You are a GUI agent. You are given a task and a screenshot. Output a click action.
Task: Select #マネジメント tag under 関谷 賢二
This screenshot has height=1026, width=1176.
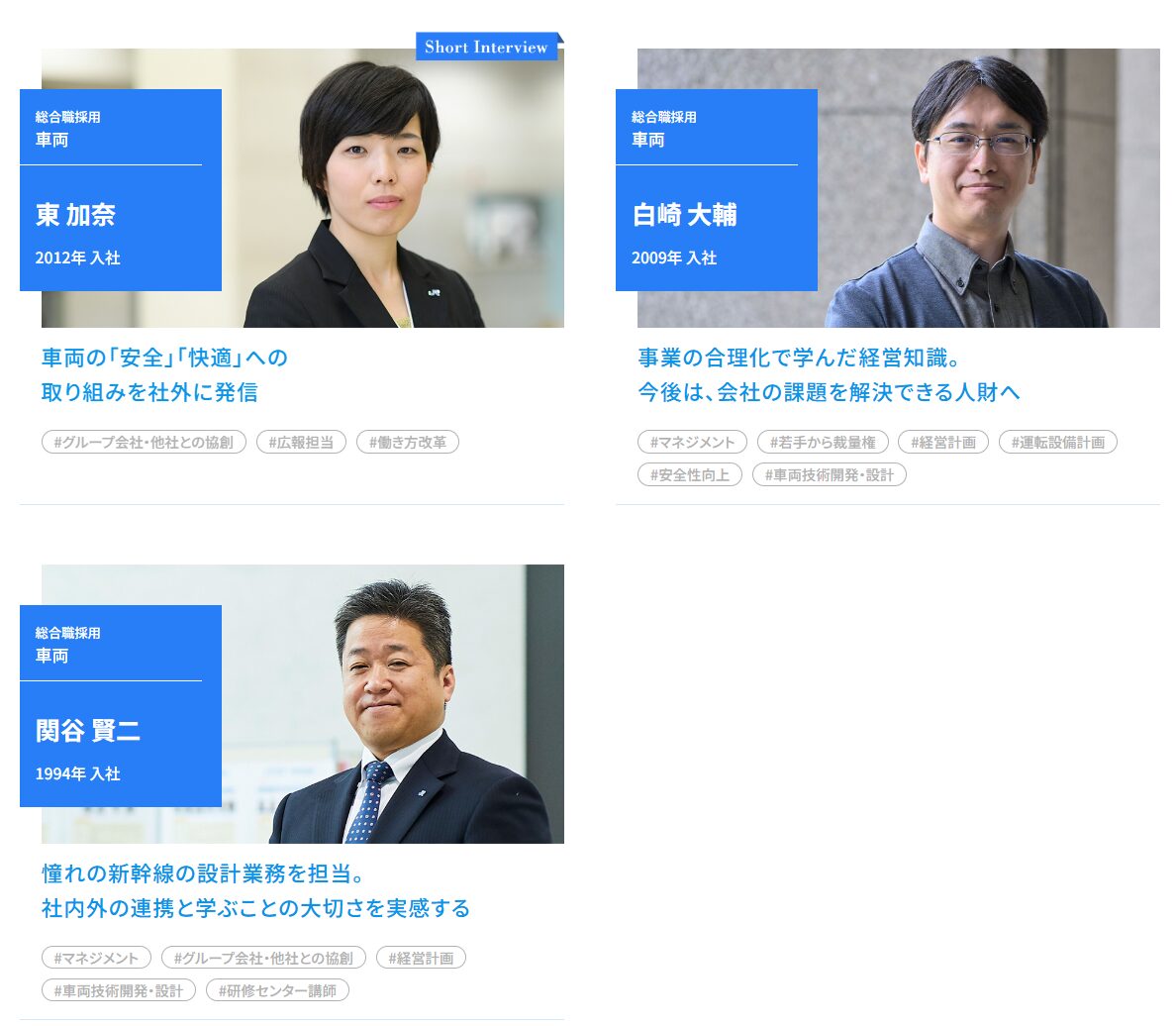coord(97,958)
